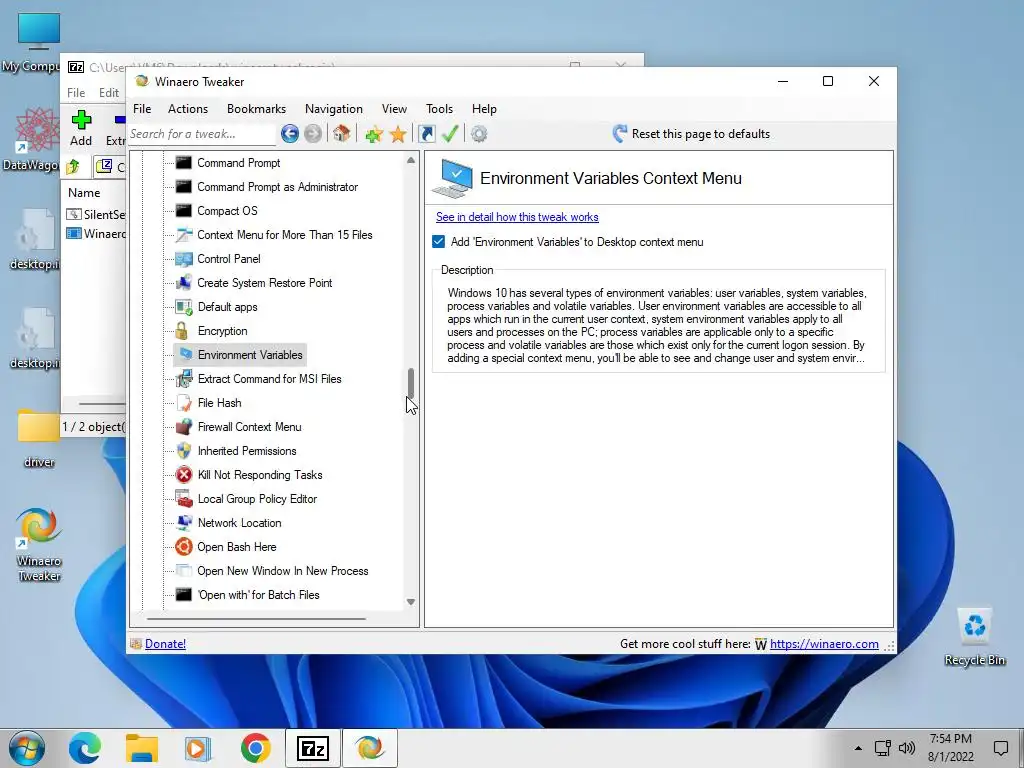This screenshot has width=1024, height=768.
Task: Show hidden tray icons arrow
Action: tap(858, 748)
